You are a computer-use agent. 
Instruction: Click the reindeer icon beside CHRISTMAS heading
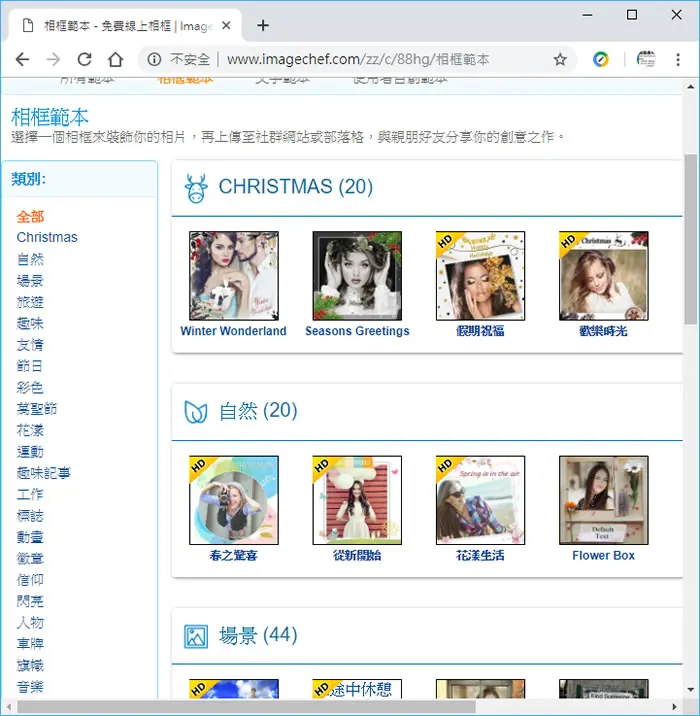pyautogui.click(x=196, y=188)
